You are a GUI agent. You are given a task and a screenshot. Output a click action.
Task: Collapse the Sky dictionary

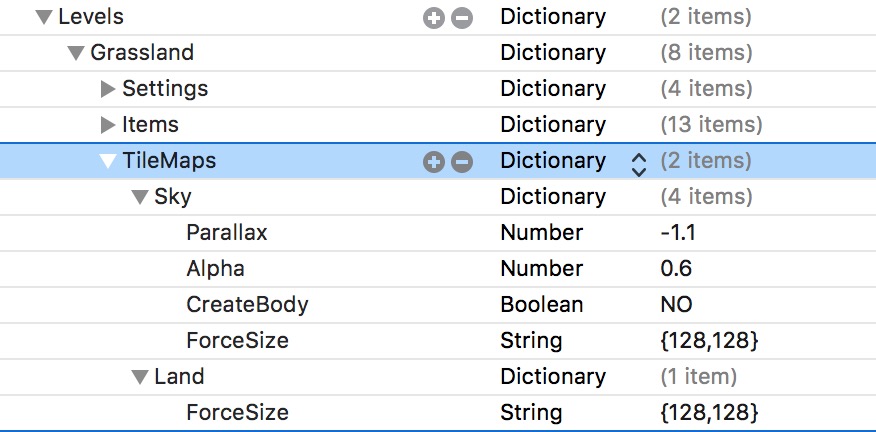(x=140, y=197)
